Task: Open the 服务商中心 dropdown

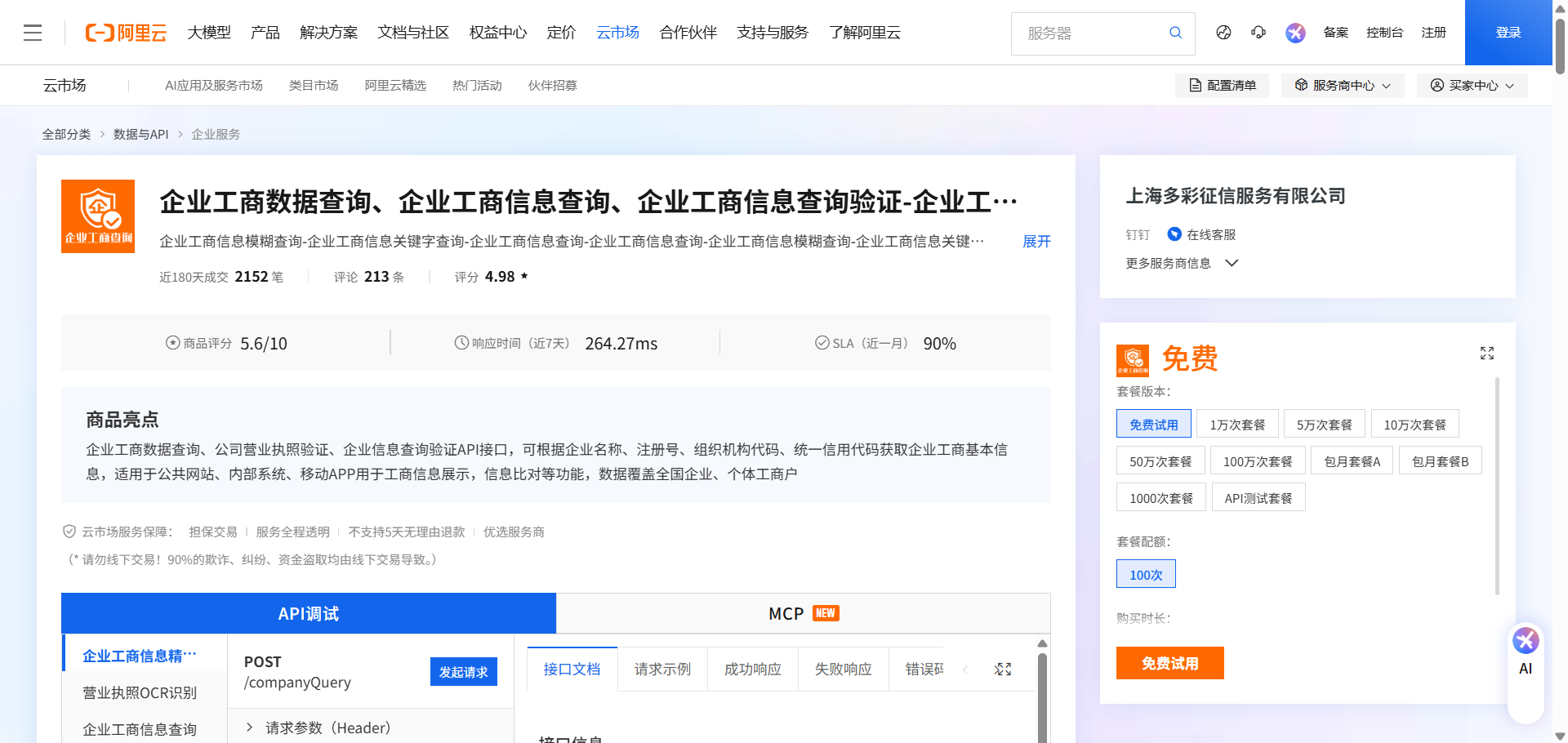Action: point(1343,86)
